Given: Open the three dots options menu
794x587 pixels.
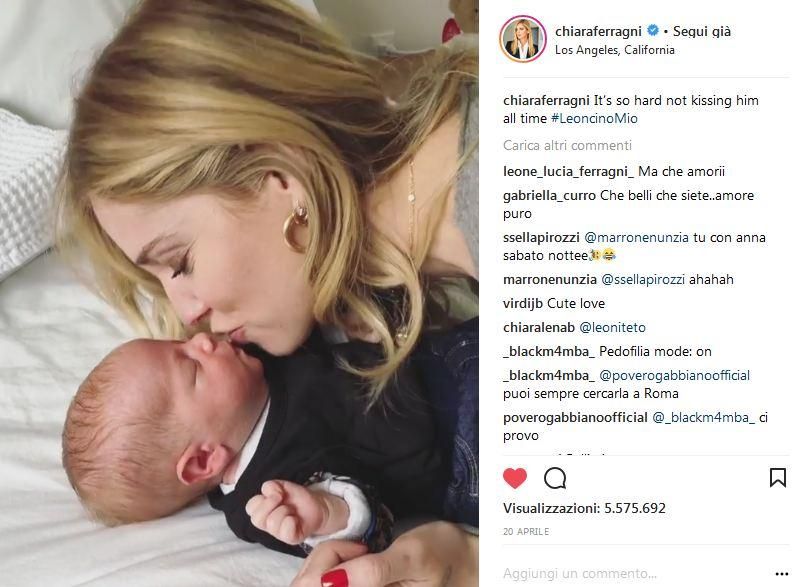Looking at the screenshot, I should (x=781, y=574).
